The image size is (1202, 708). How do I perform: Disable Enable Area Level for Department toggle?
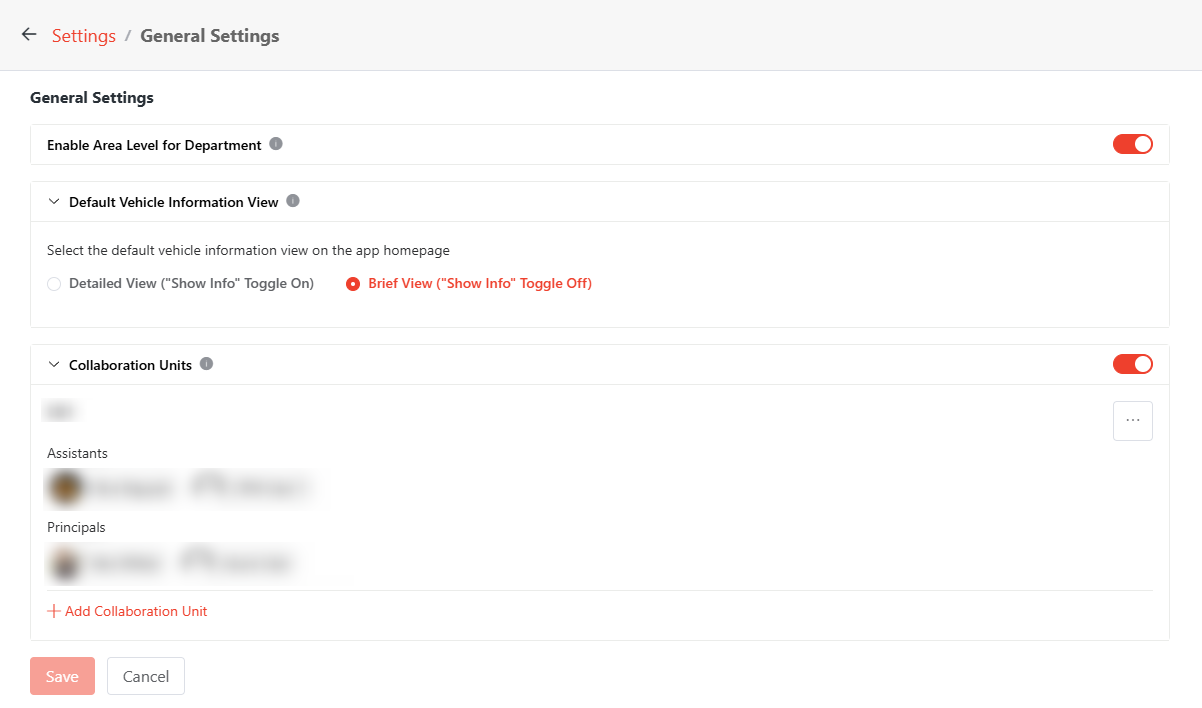[1132, 144]
